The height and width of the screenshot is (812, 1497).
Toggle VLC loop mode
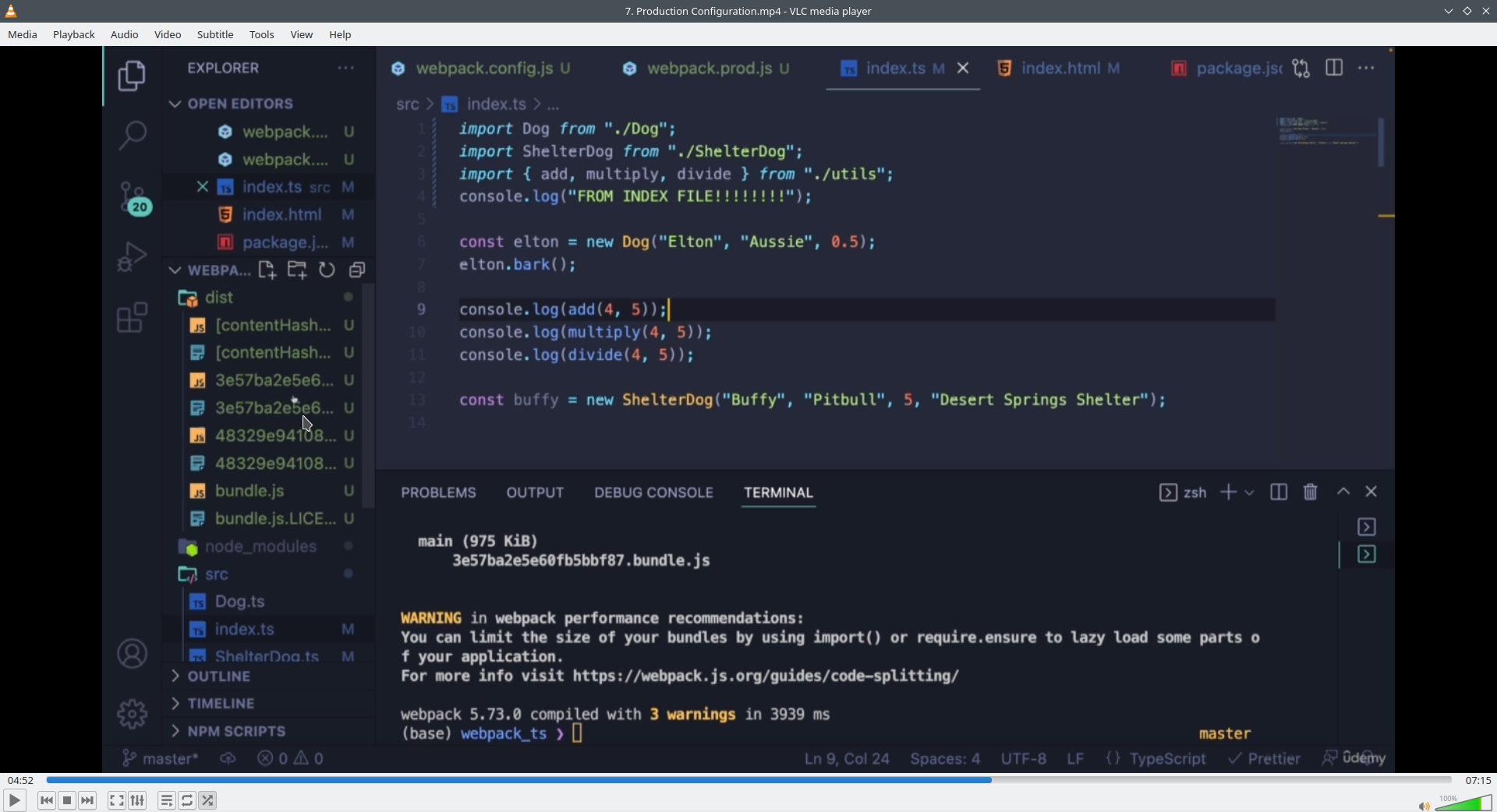click(x=187, y=800)
